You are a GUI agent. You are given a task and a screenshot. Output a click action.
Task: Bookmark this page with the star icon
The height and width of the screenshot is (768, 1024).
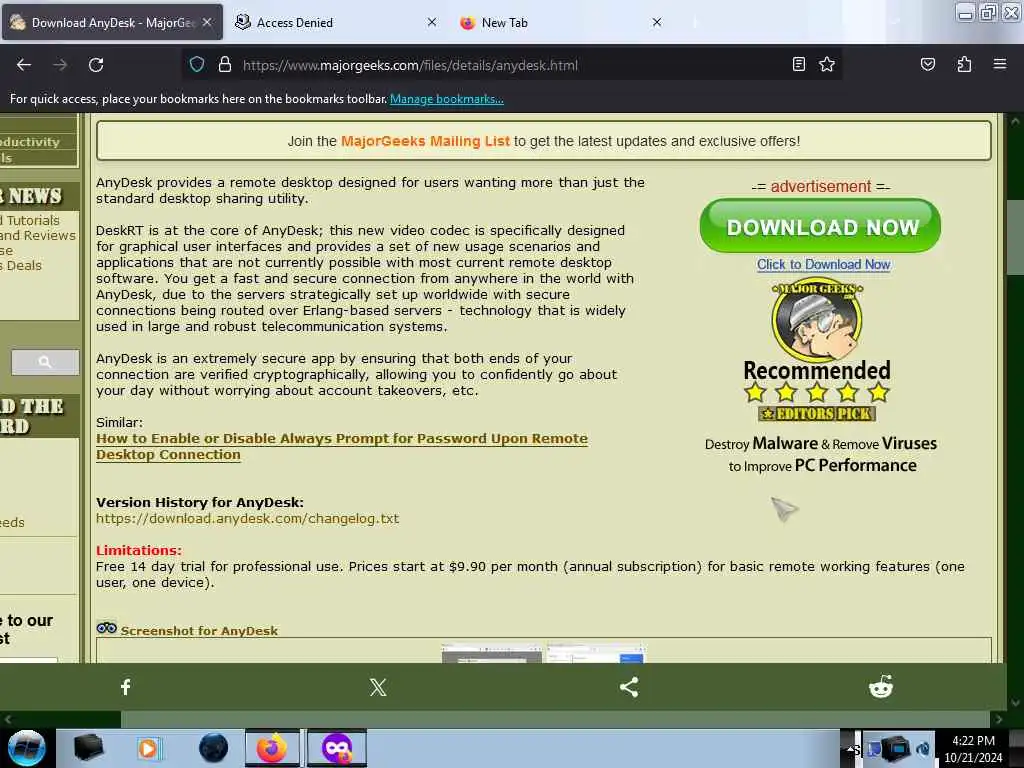(827, 64)
